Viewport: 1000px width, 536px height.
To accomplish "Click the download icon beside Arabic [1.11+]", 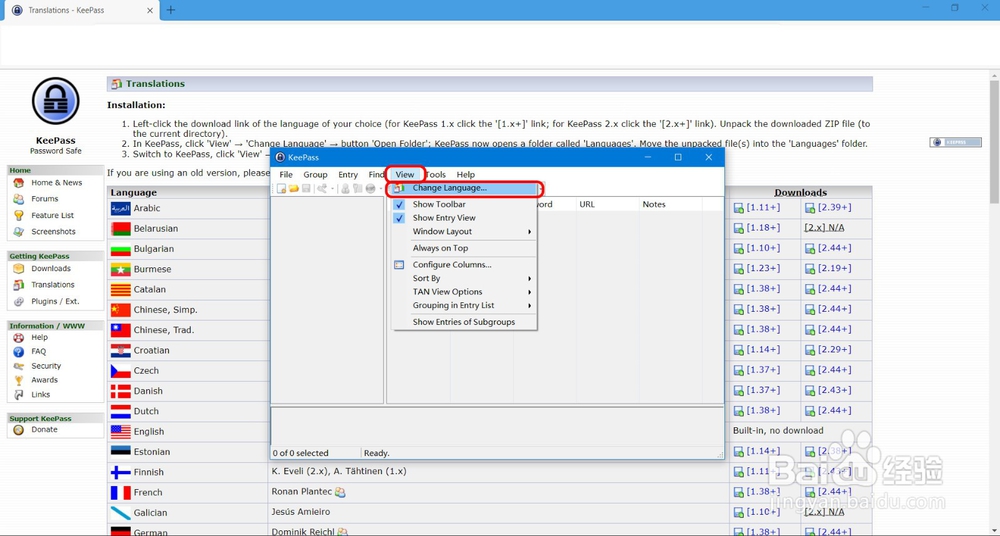I will (x=739, y=208).
